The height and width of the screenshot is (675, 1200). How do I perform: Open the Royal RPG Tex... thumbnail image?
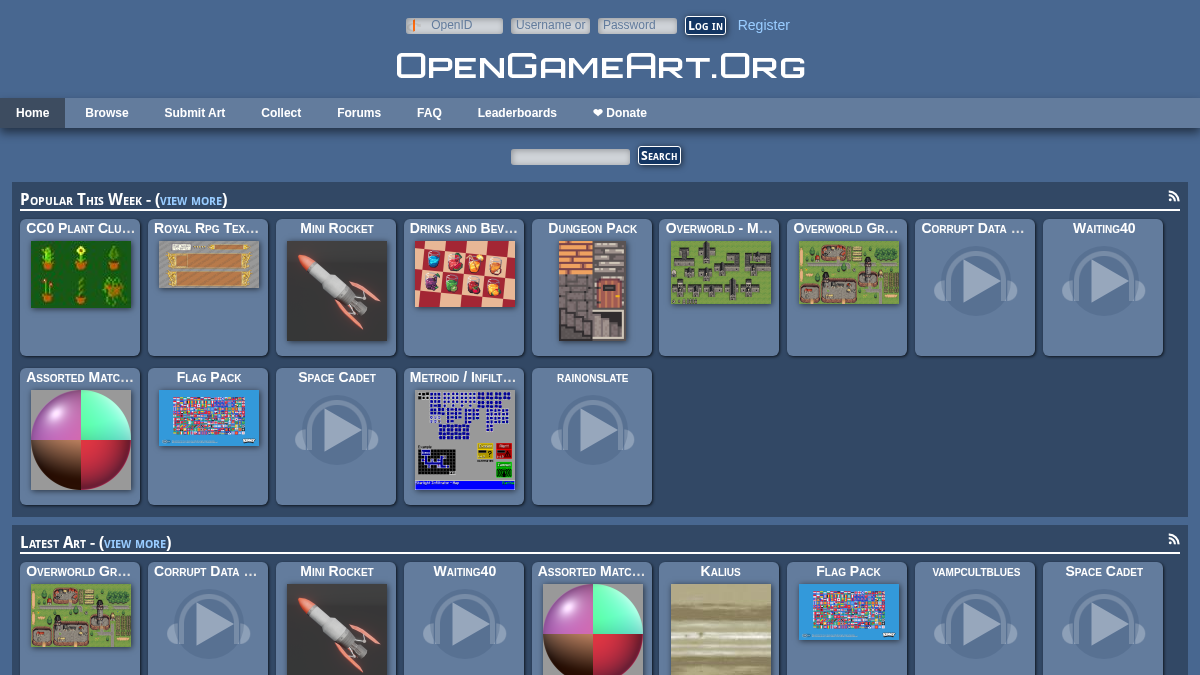pos(209,264)
